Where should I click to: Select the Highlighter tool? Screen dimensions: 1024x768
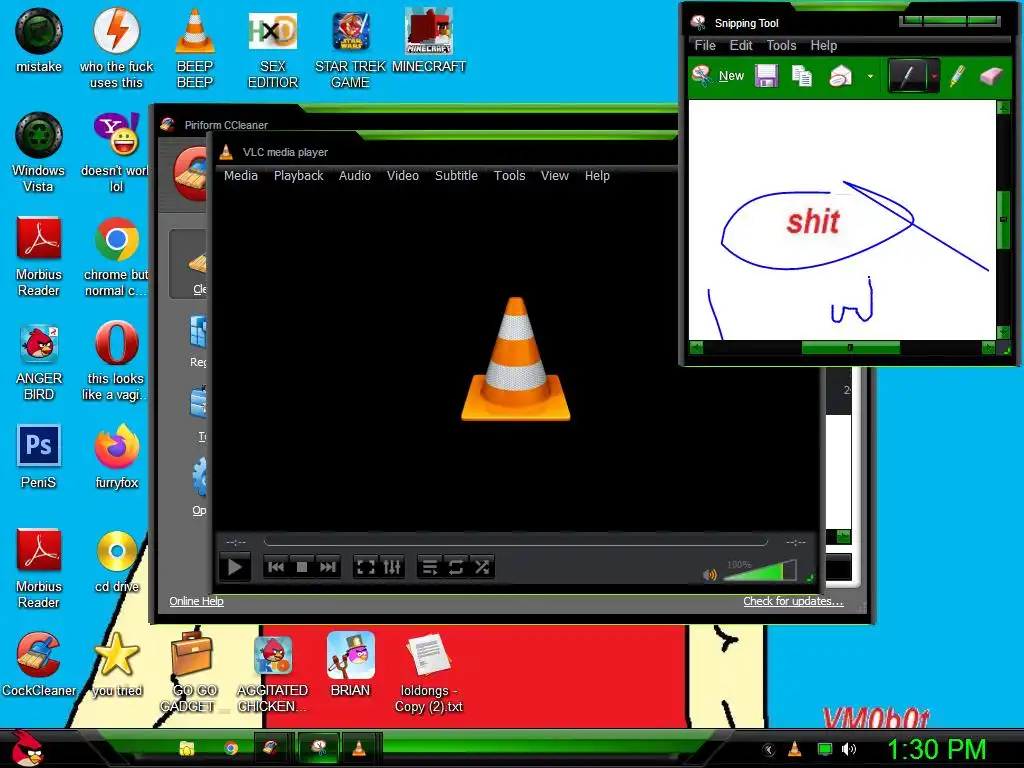coord(957,76)
